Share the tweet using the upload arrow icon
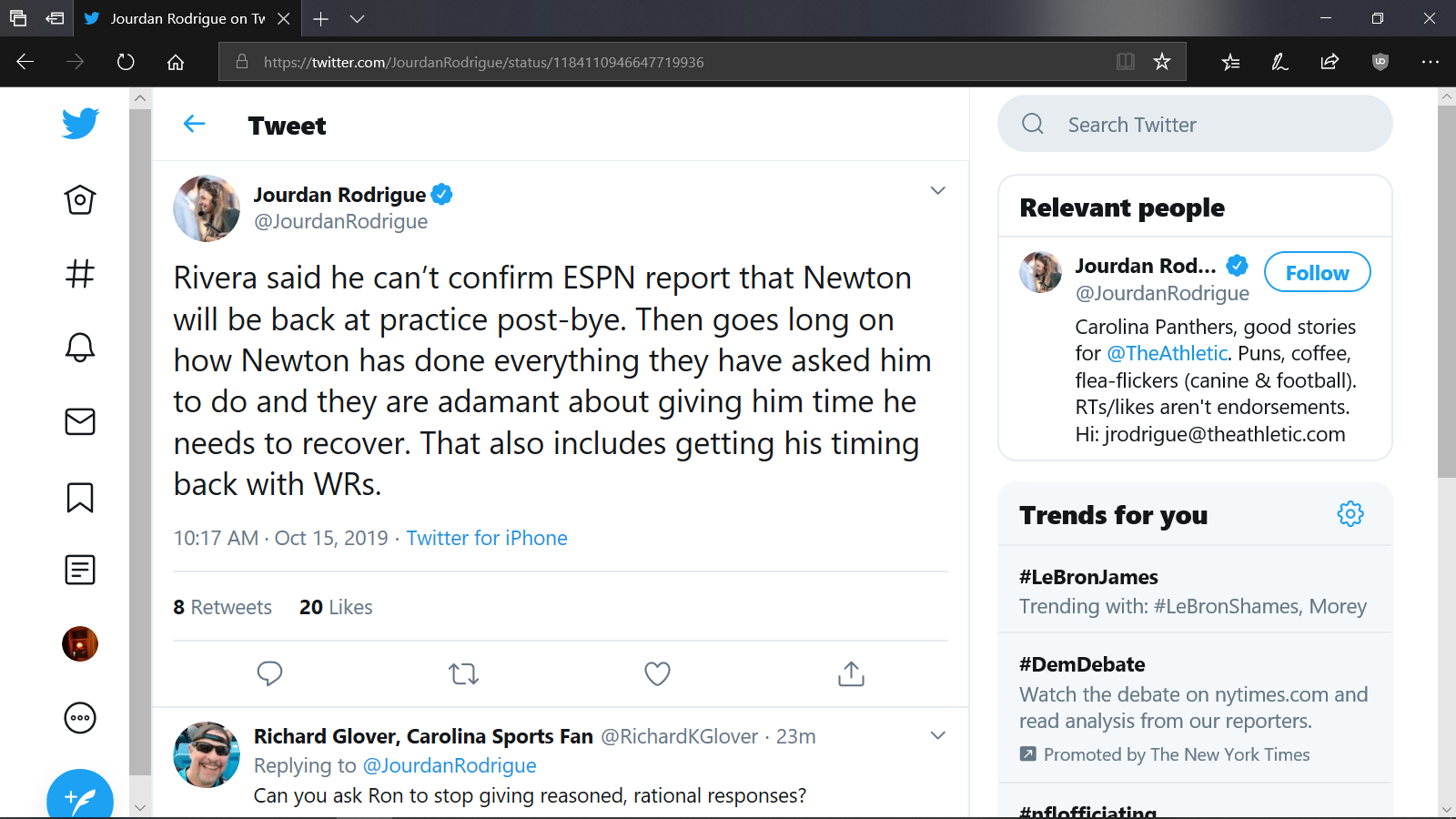The height and width of the screenshot is (819, 1456). point(851,673)
